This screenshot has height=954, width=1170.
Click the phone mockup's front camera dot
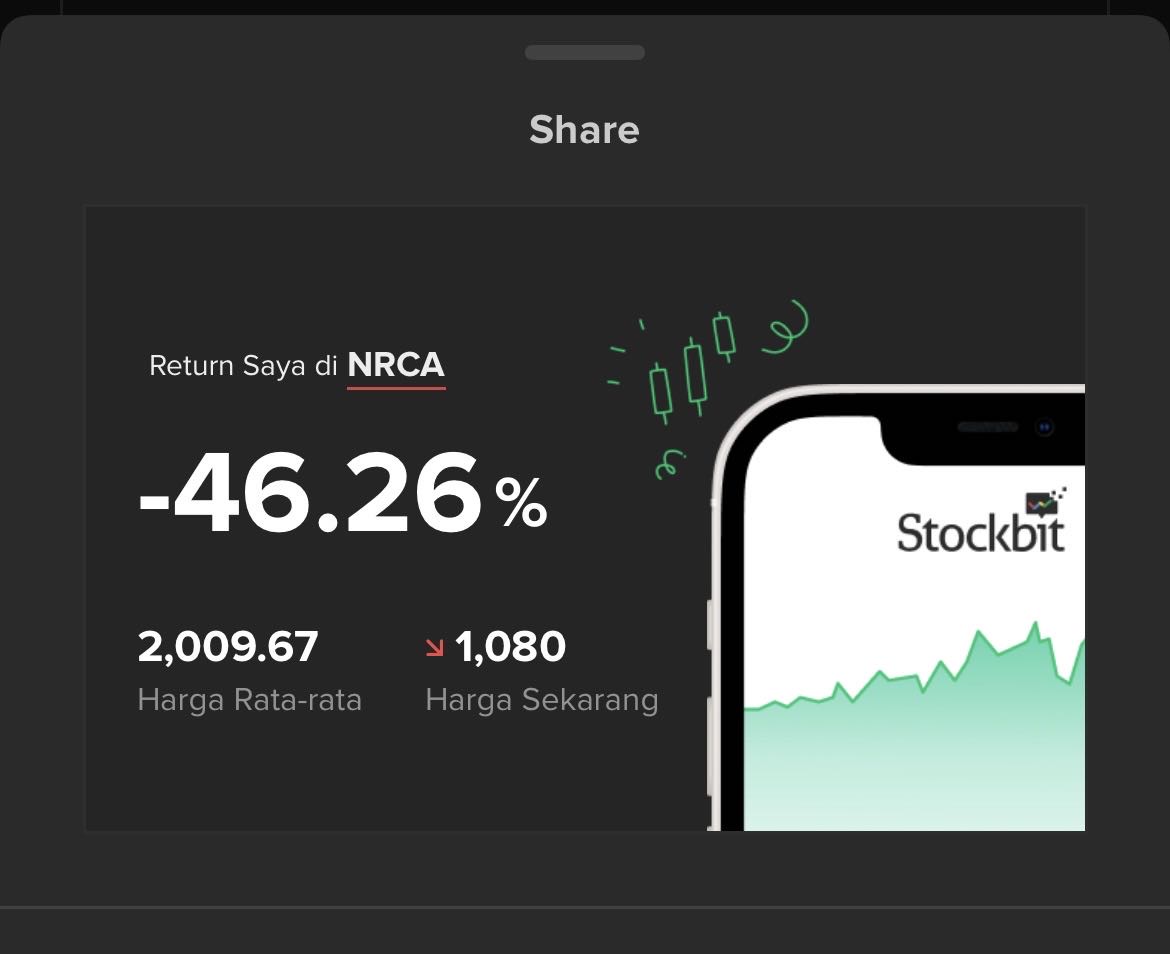coord(1044,427)
